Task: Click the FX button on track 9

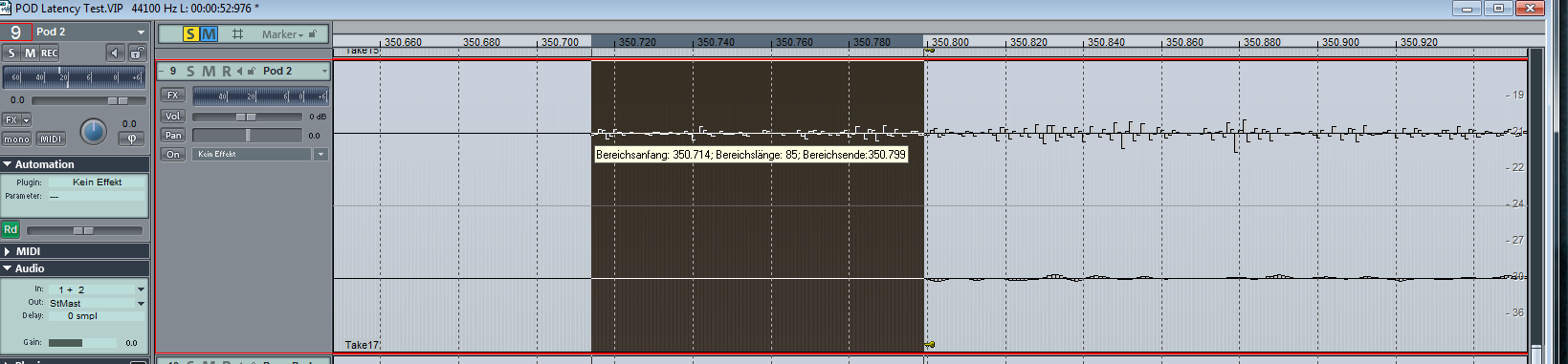Action: coord(172,96)
